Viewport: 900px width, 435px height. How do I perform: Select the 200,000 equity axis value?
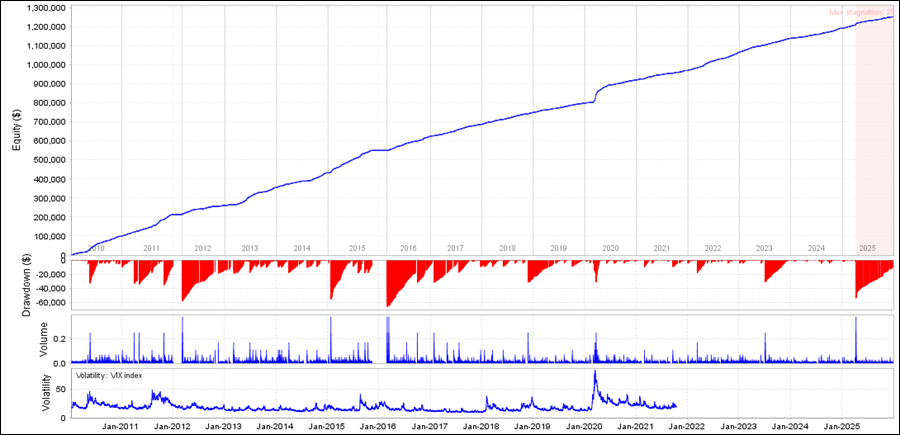(x=51, y=217)
